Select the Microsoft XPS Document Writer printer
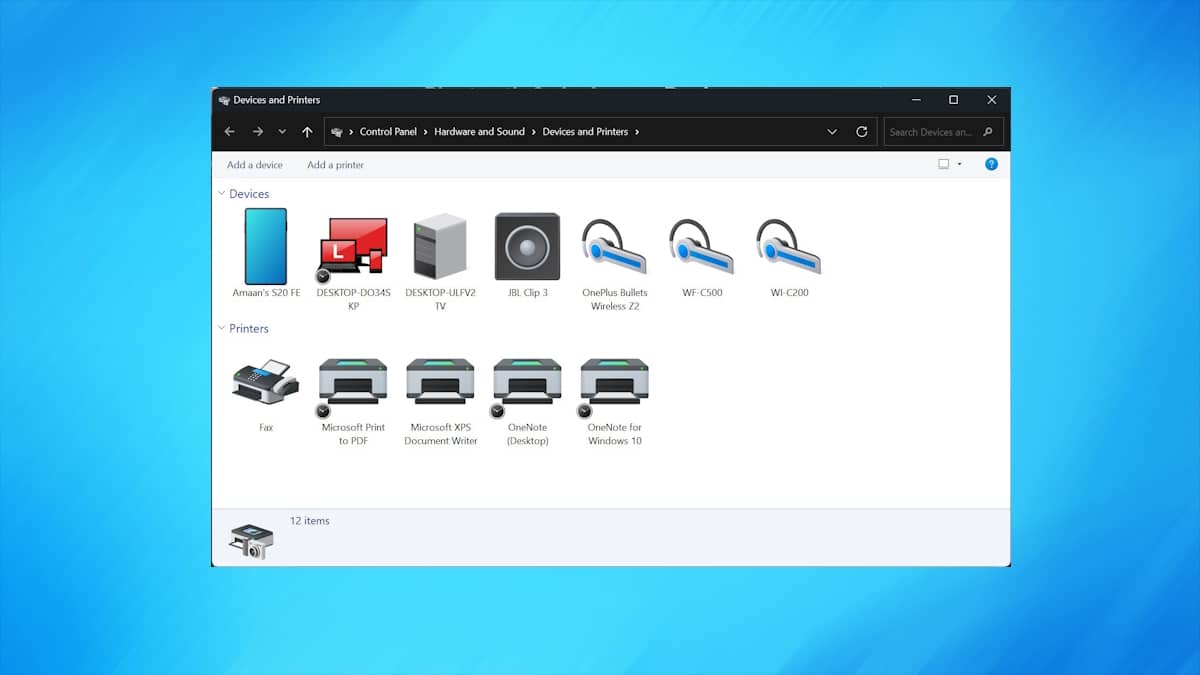Viewport: 1200px width, 675px height. coord(440,382)
